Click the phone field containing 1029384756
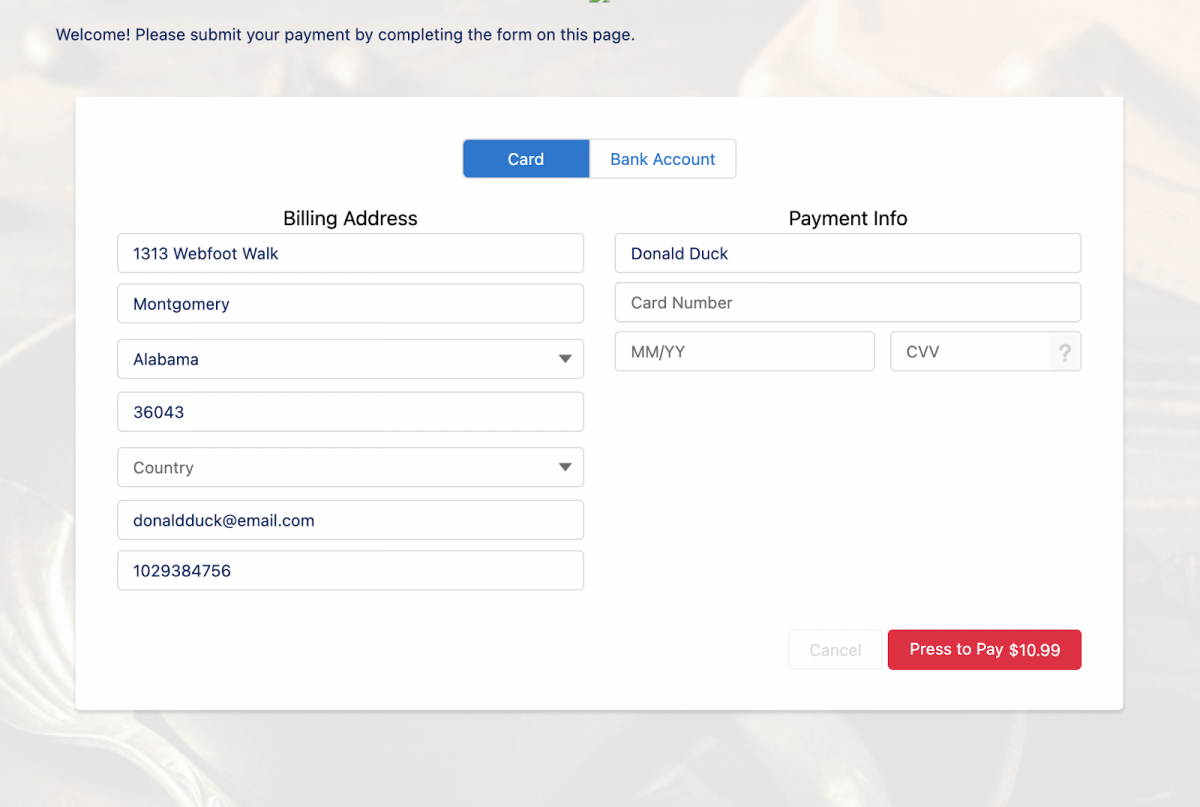Viewport: 1200px width, 807px height. pos(350,570)
